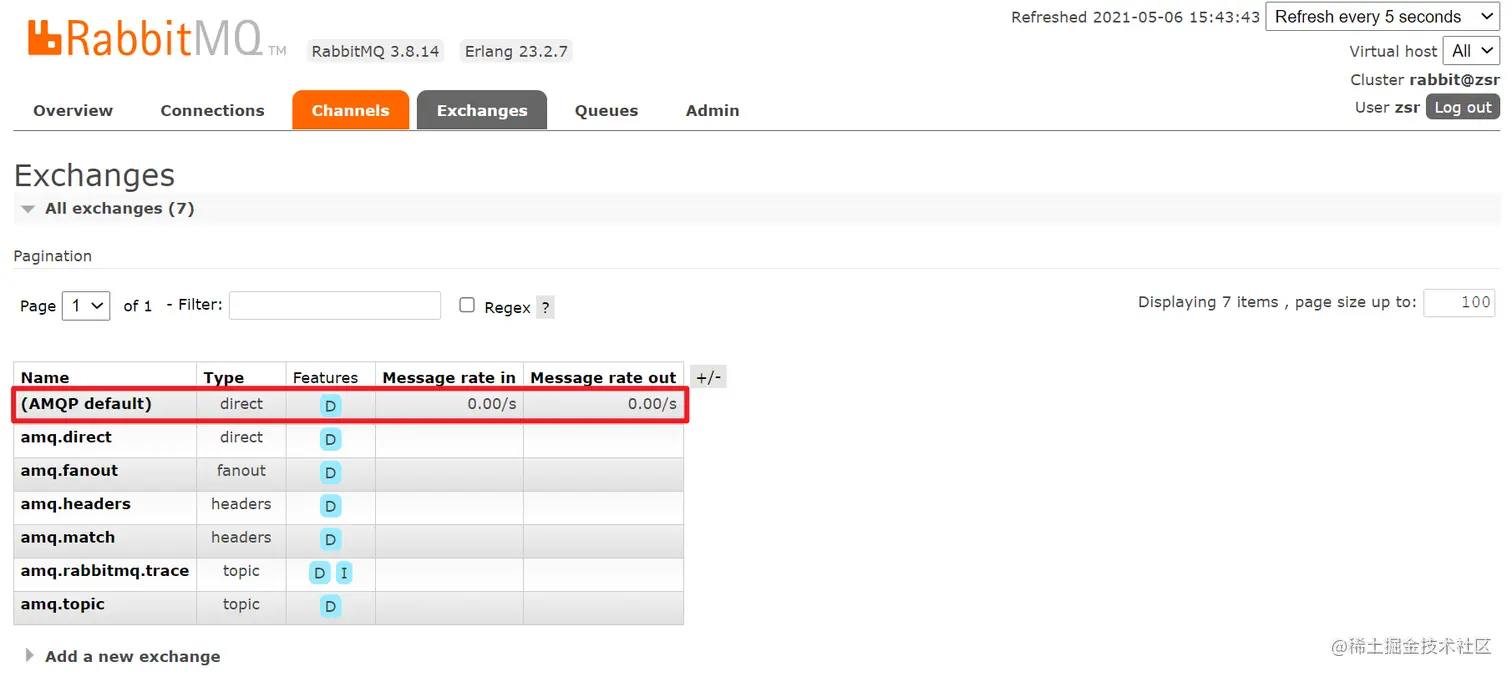This screenshot has width=1512, height=677.
Task: Click the (AMQP default) message rate in value
Action: tap(492, 404)
